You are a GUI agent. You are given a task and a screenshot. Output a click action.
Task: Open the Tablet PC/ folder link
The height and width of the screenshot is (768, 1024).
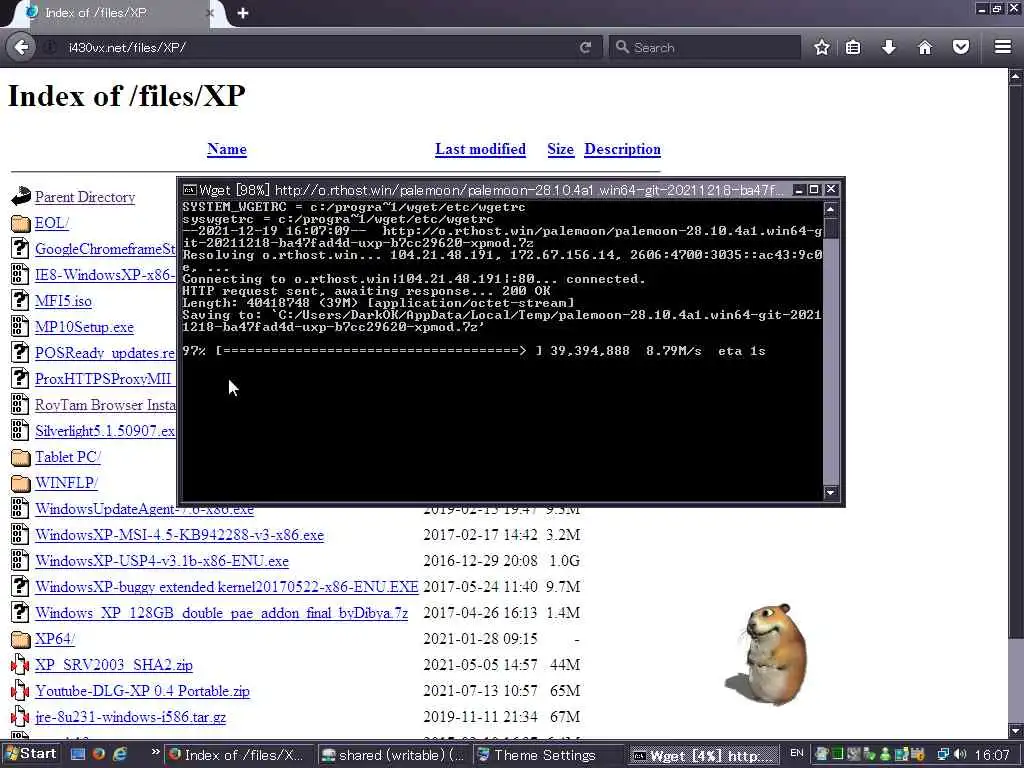68,457
